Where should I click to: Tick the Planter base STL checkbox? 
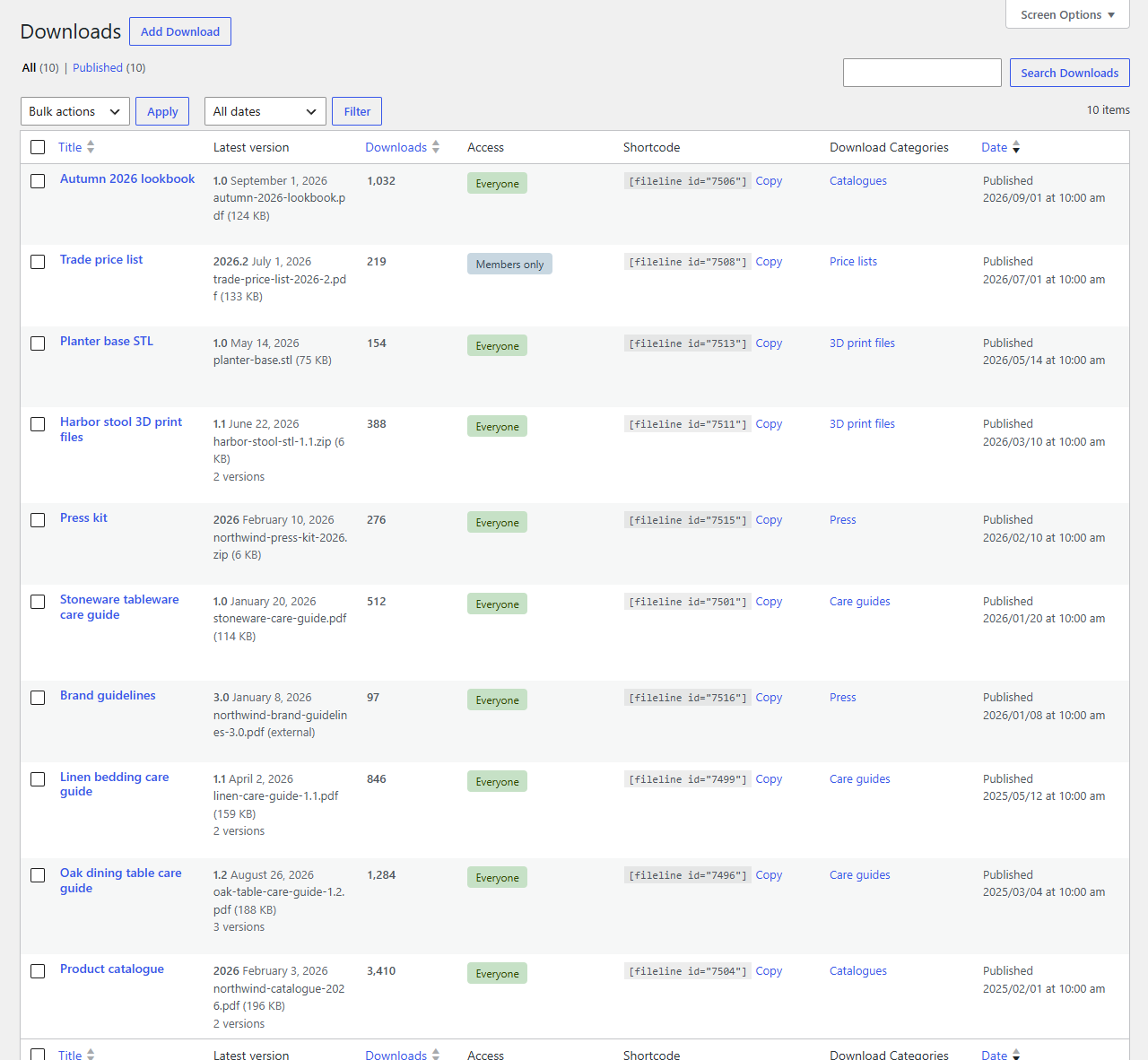[x=38, y=343]
